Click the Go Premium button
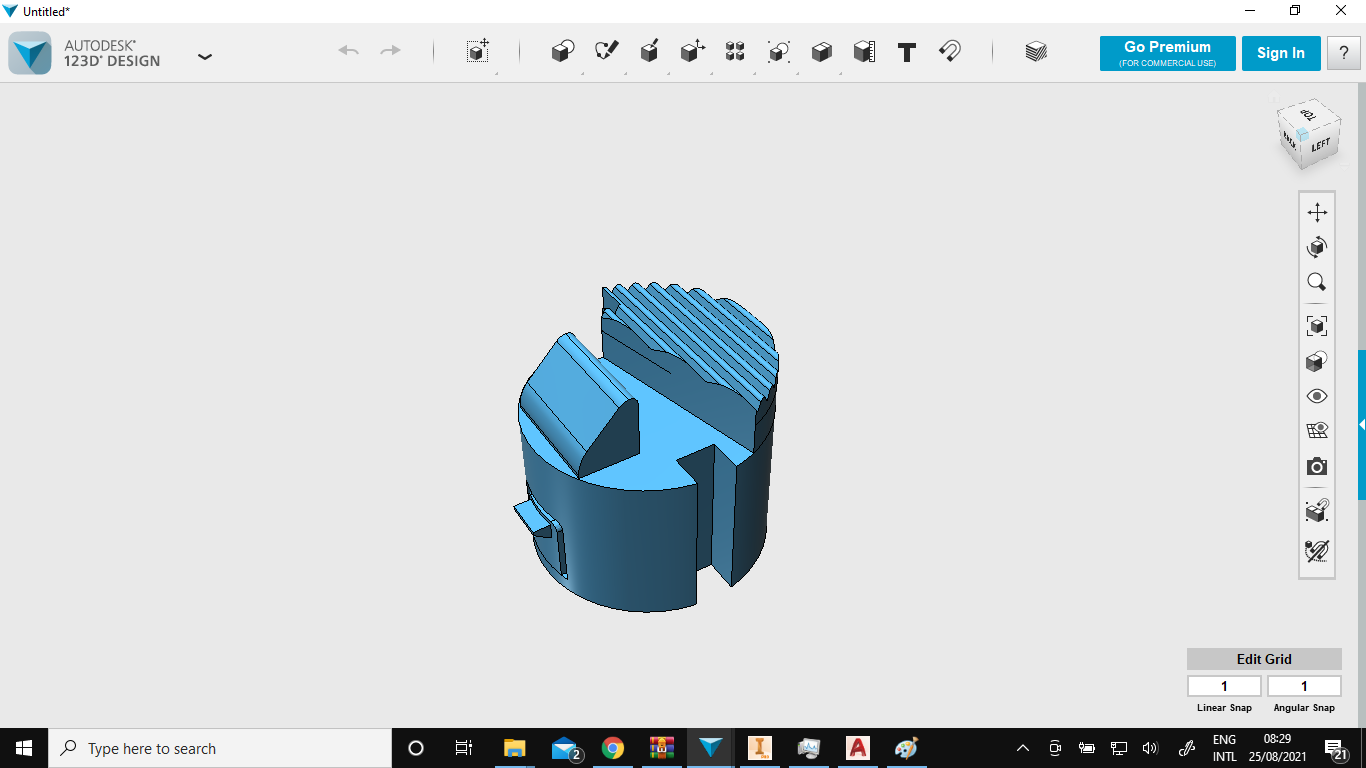 [1167, 53]
